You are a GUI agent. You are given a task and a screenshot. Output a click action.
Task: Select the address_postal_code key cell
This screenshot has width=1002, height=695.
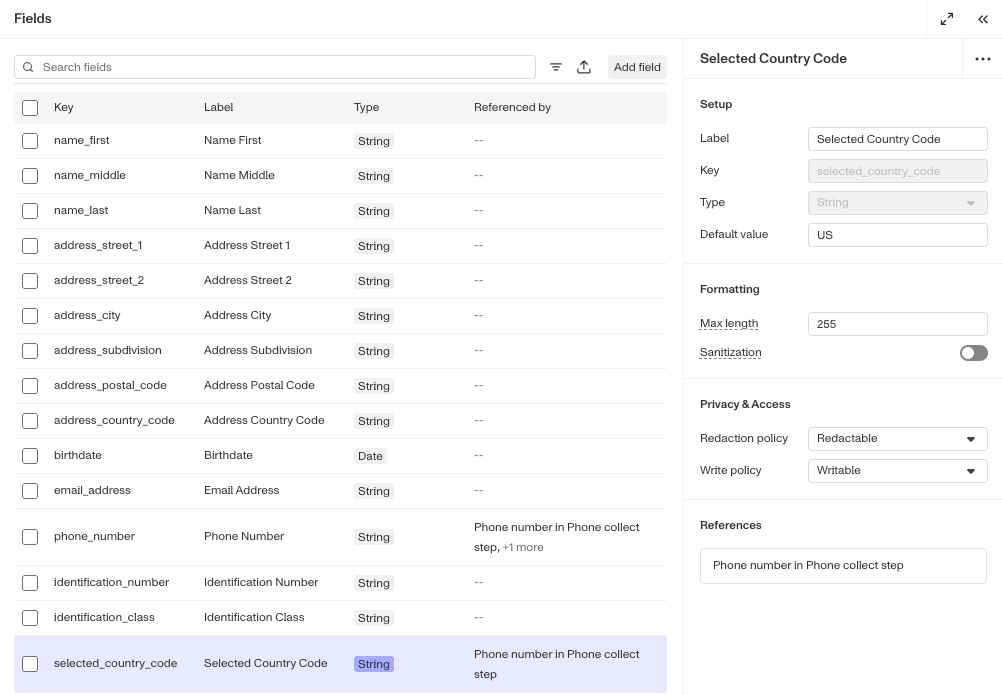110,385
